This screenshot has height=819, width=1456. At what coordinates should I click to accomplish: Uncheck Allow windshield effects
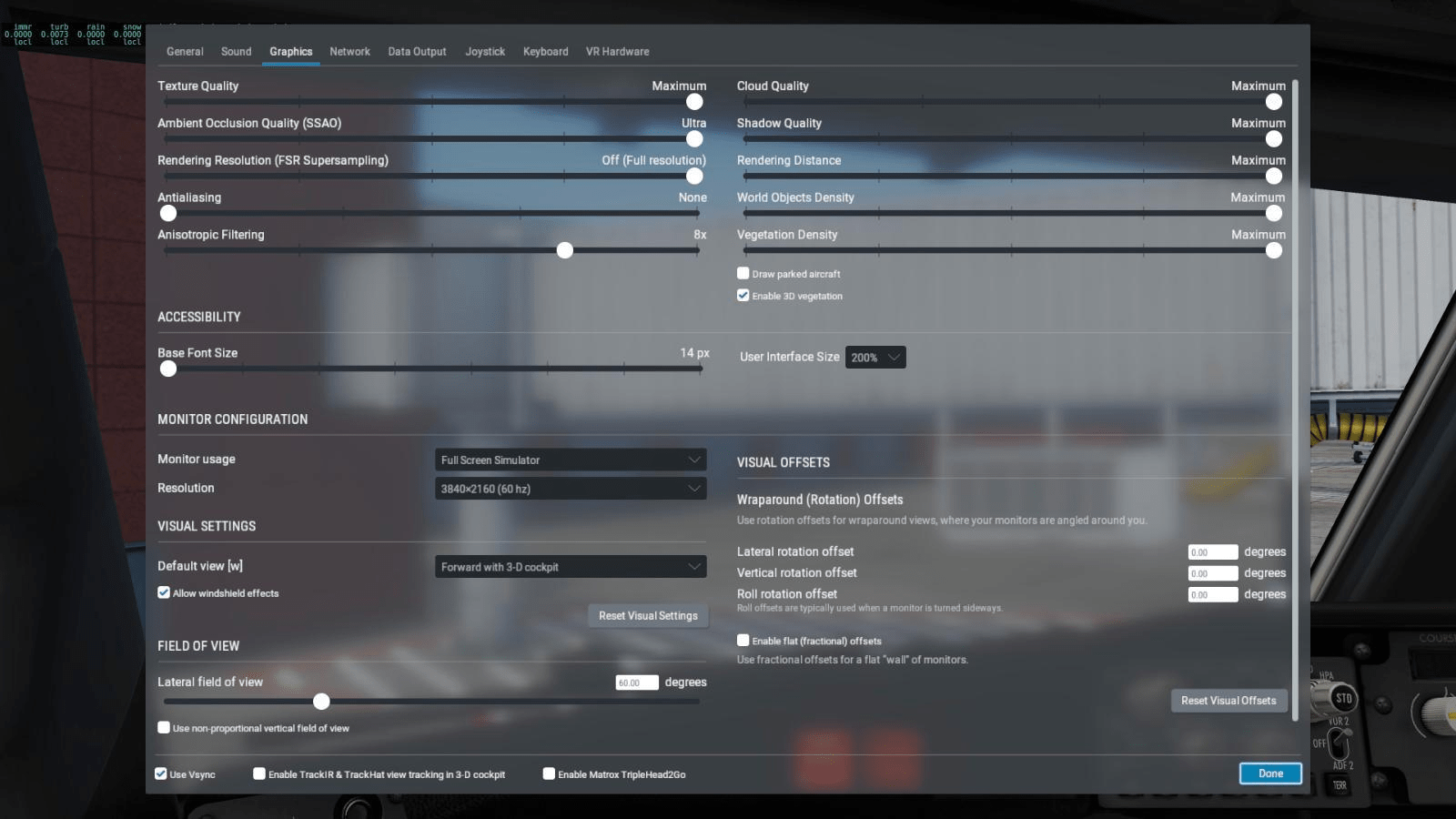[164, 592]
